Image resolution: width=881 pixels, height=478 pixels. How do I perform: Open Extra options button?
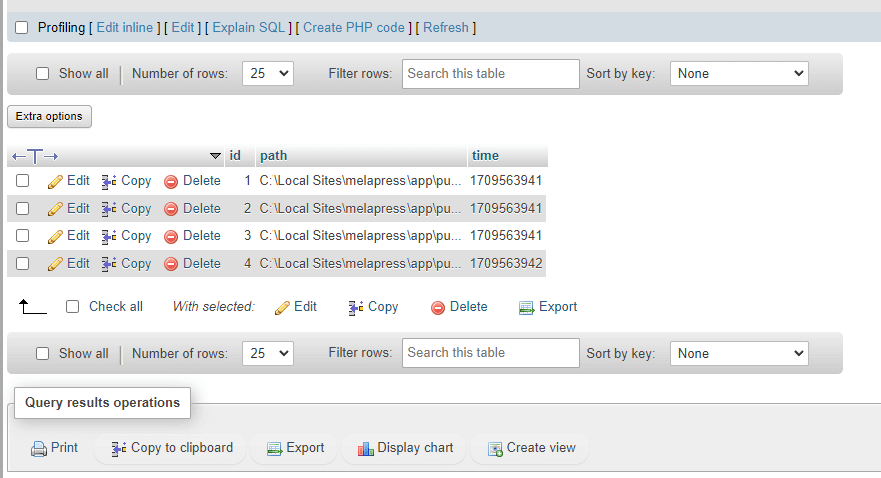pos(49,116)
